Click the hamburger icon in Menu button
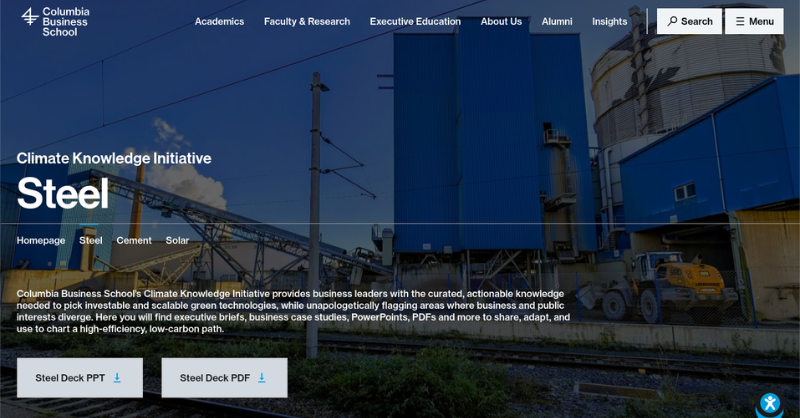Screen dimensions: 800x418 (740, 21)
